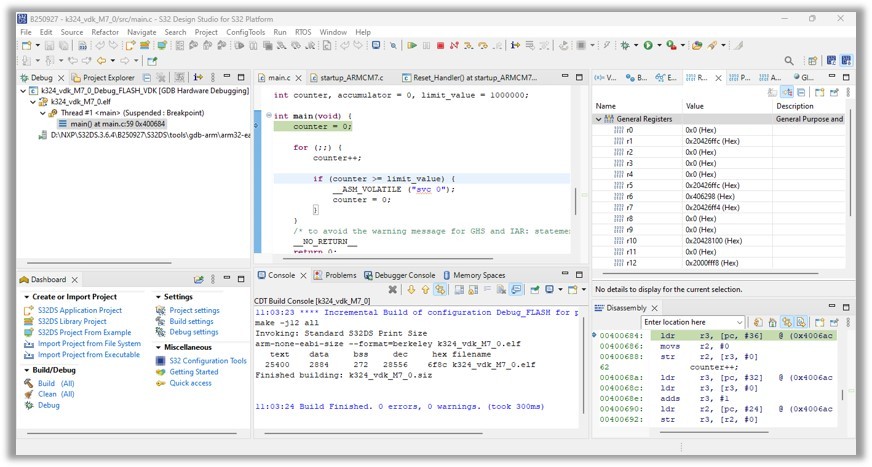This screenshot has width=872, height=467.
Task: Click the green Run launch icon
Action: point(648,46)
